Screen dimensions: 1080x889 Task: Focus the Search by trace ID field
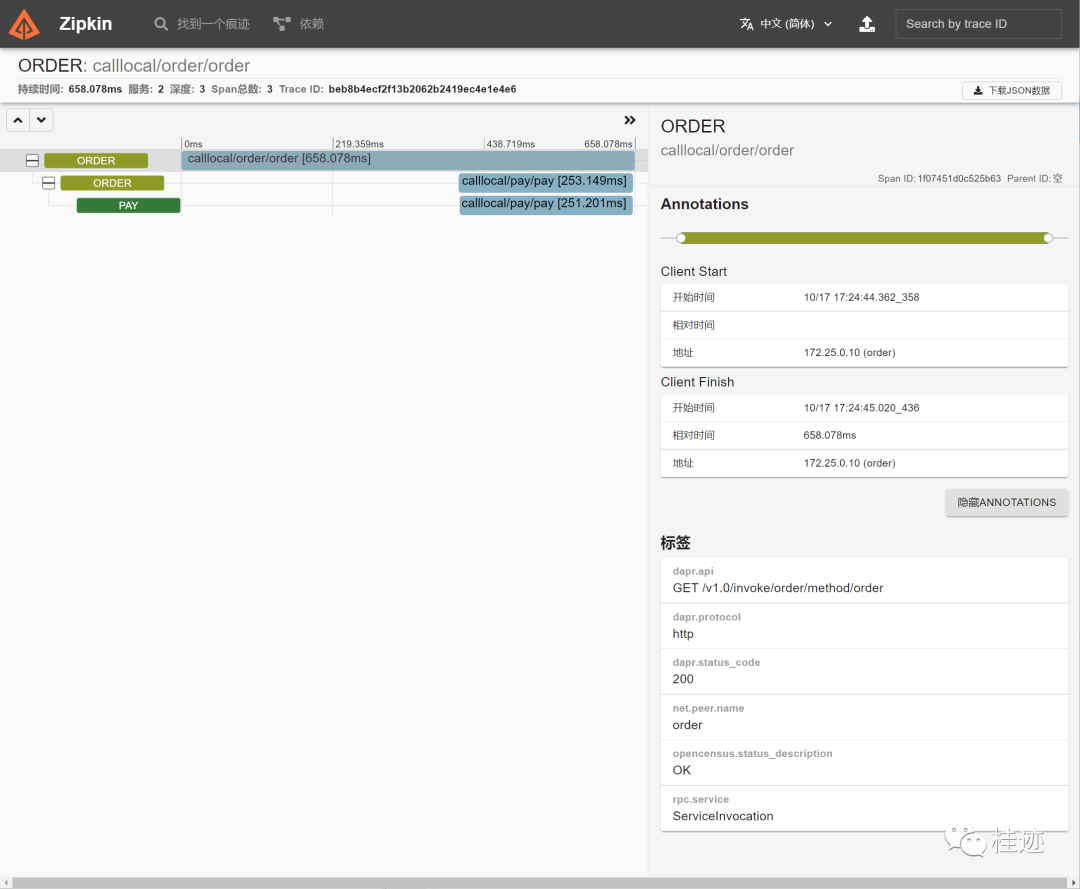pos(978,24)
